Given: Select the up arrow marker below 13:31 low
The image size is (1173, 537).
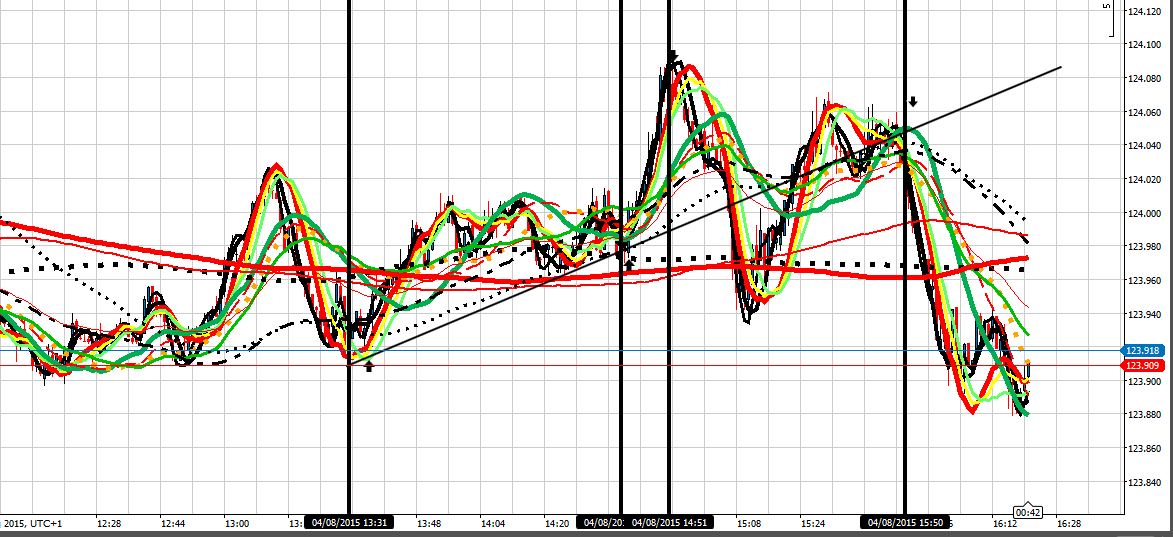Looking at the screenshot, I should coord(368,366).
